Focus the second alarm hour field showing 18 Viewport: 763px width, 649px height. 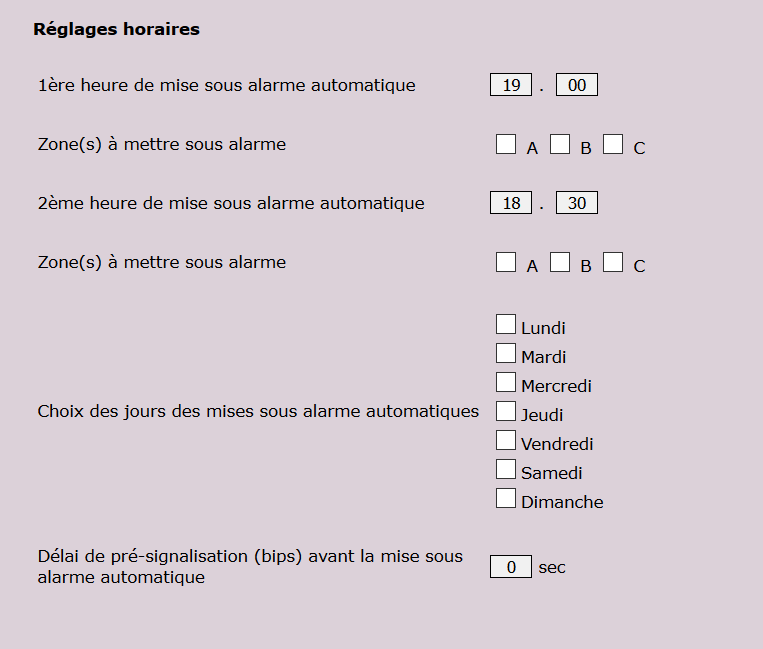pyautogui.click(x=511, y=203)
